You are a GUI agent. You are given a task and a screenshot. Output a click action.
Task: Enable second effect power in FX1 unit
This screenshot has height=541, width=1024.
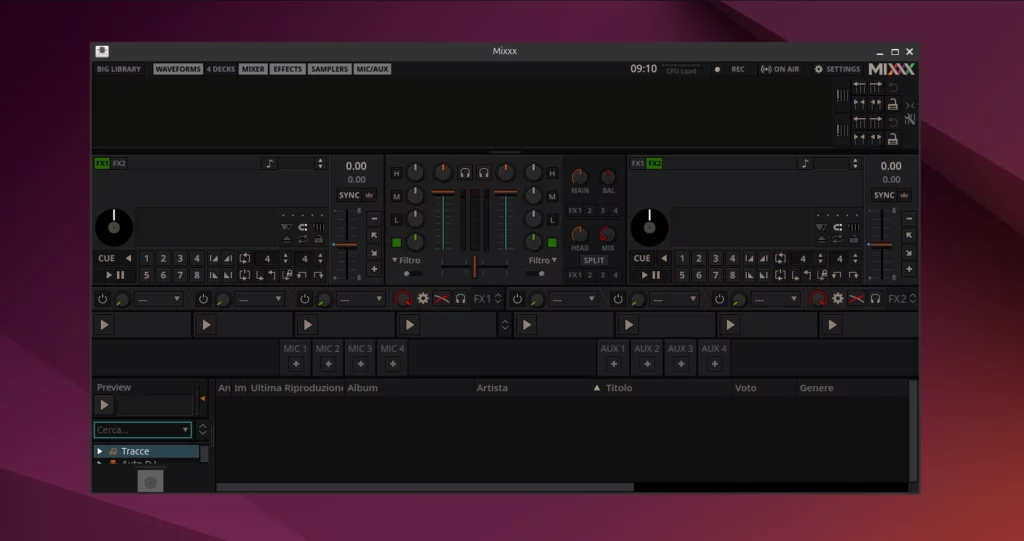(203, 299)
